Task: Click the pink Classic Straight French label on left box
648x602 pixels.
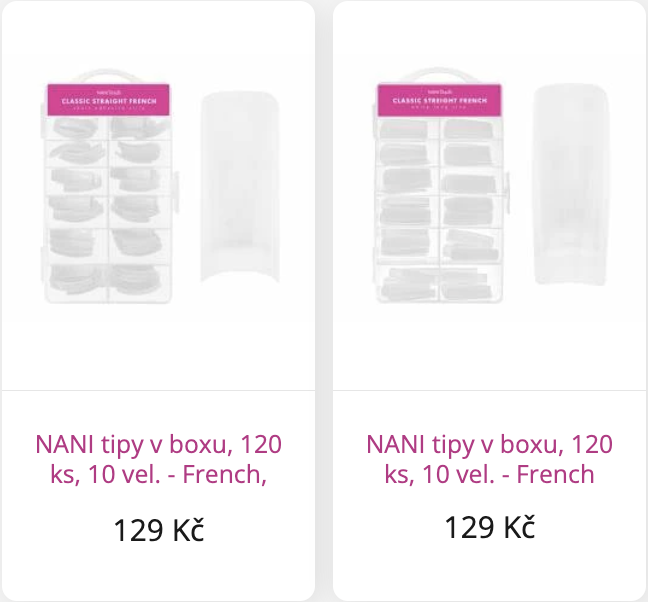Action: (x=108, y=100)
